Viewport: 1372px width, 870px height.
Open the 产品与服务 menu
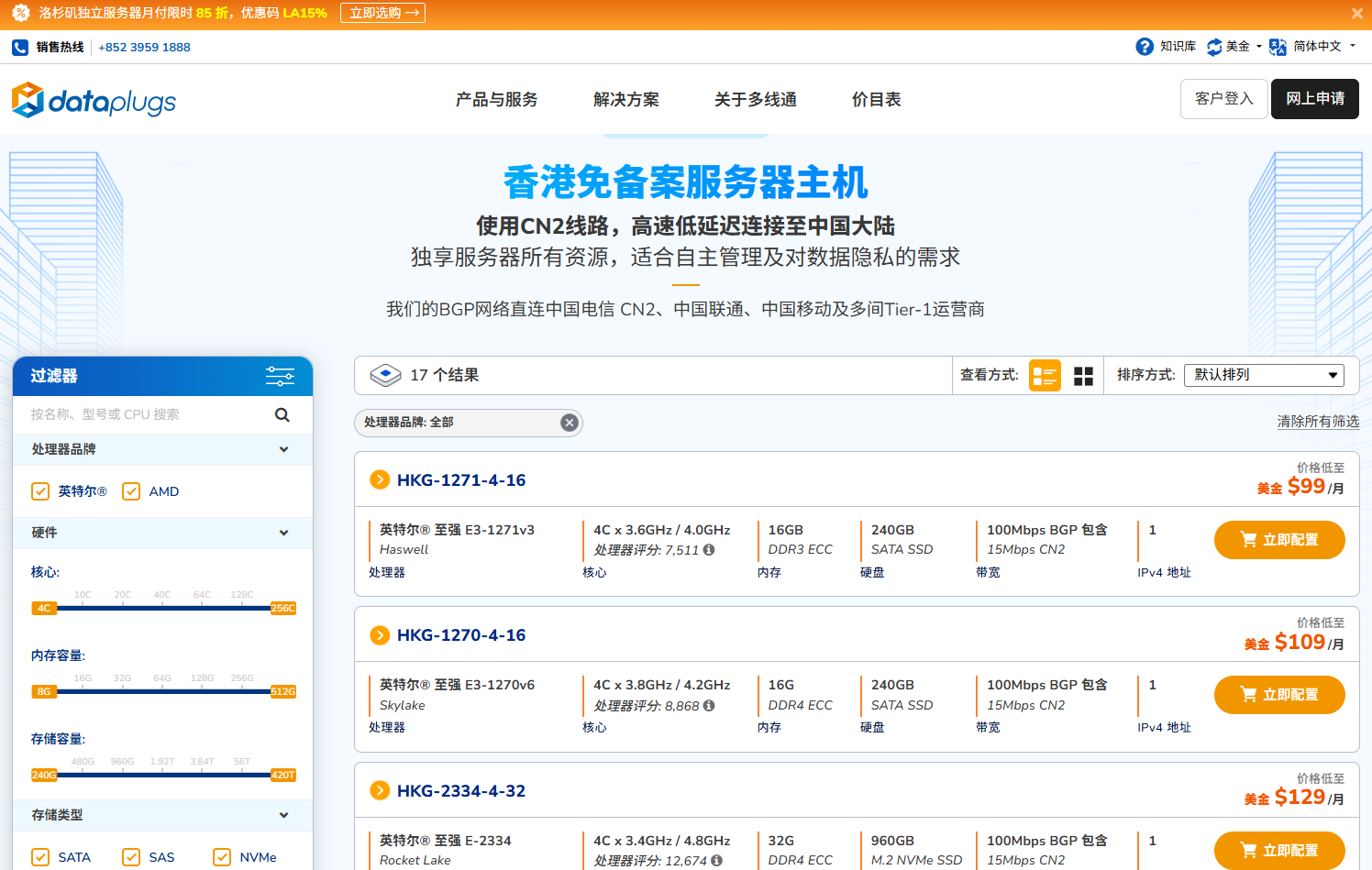pos(497,99)
